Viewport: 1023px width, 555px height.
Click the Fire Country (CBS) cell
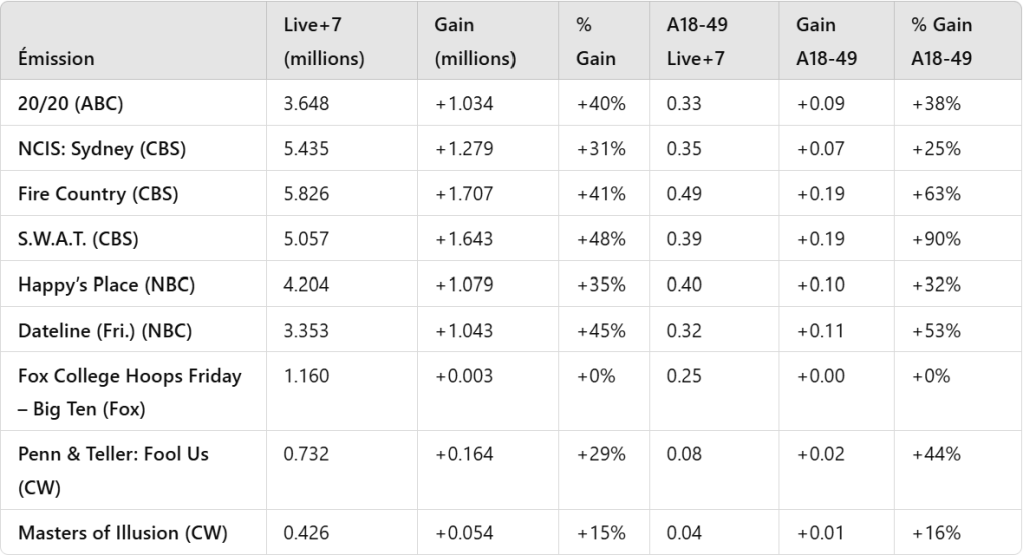(x=98, y=194)
